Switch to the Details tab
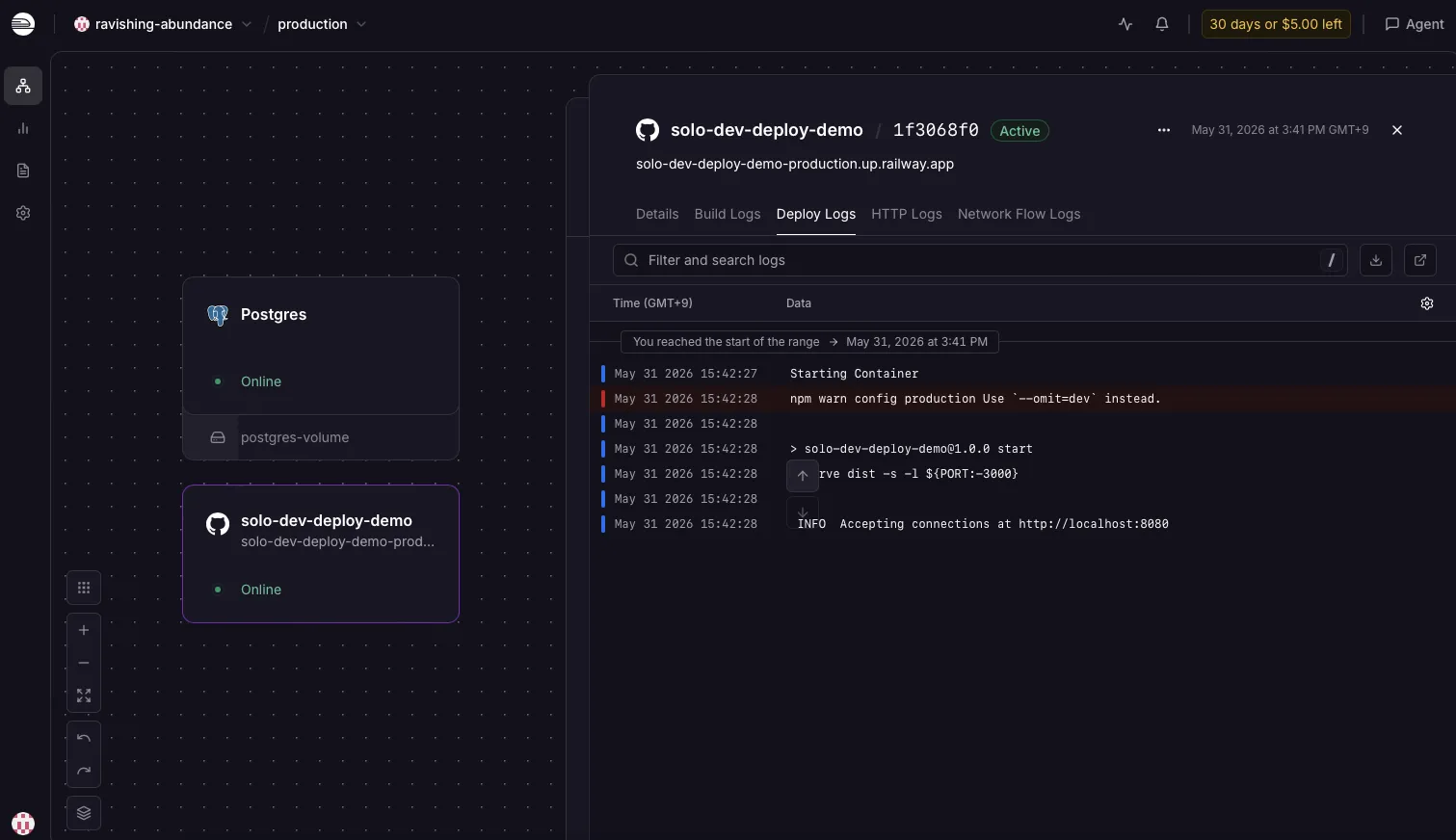1456x840 pixels. click(657, 214)
